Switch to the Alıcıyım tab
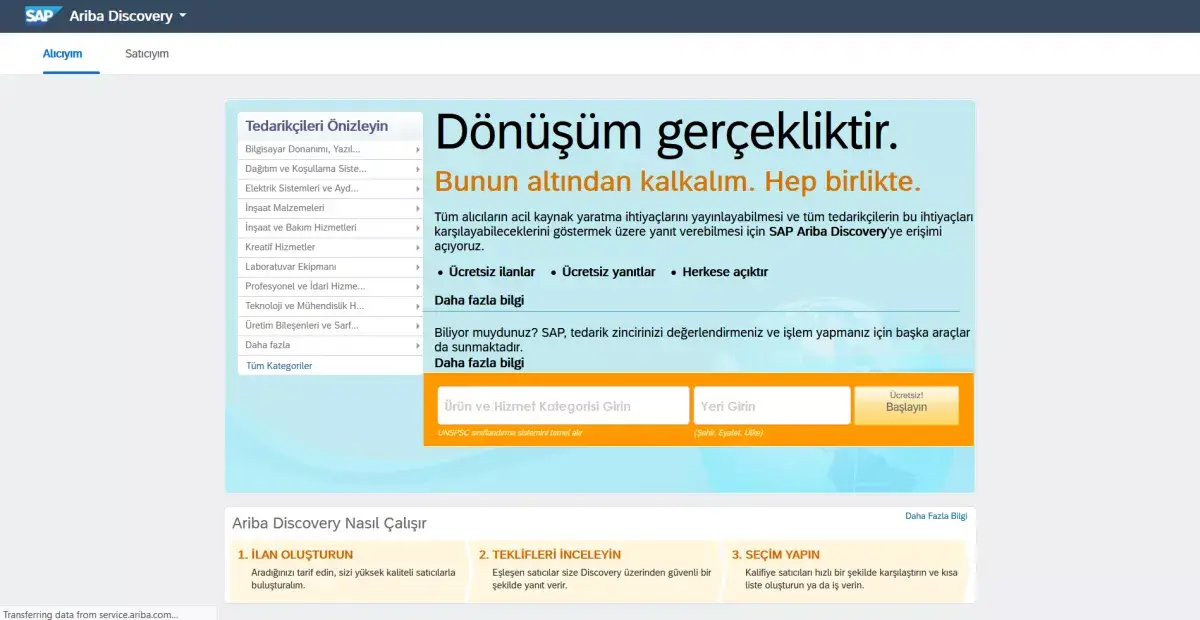The width and height of the screenshot is (1200, 620). click(62, 54)
